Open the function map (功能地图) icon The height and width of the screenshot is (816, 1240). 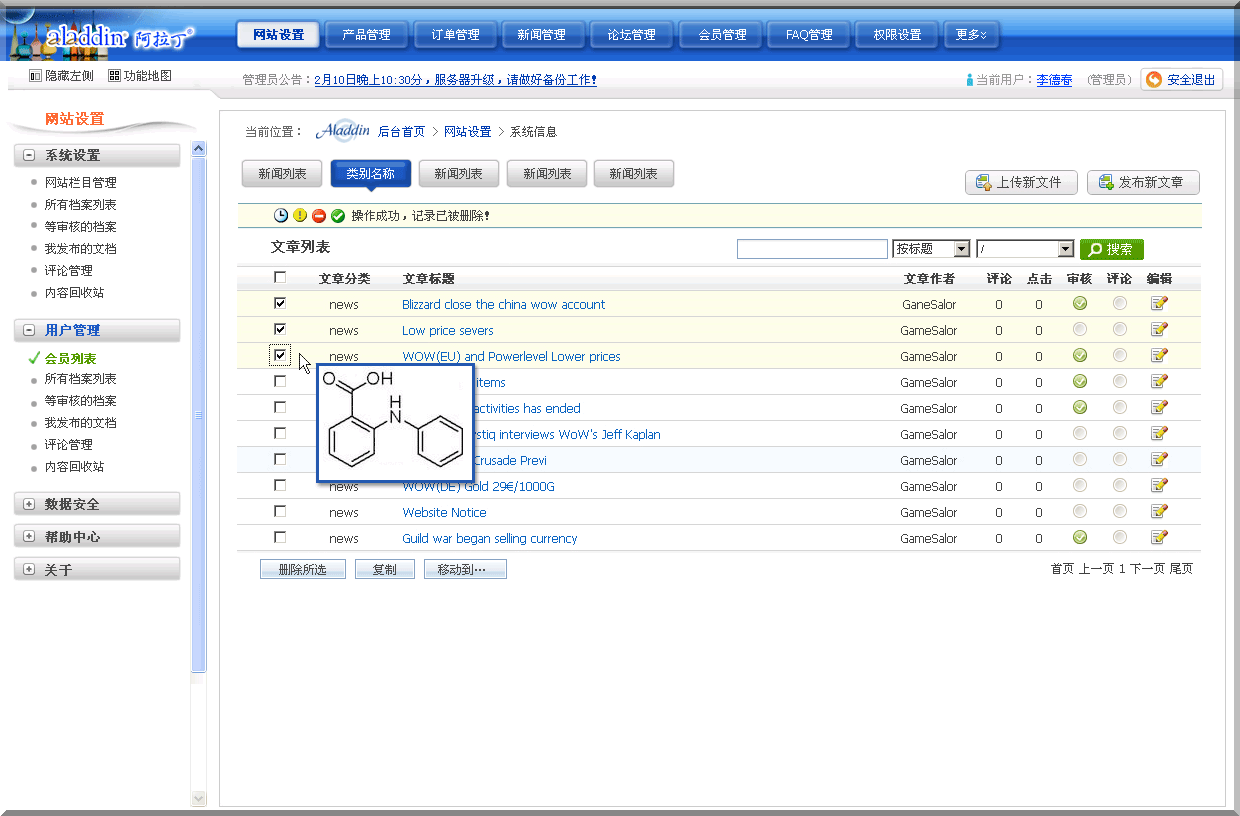click(x=115, y=76)
